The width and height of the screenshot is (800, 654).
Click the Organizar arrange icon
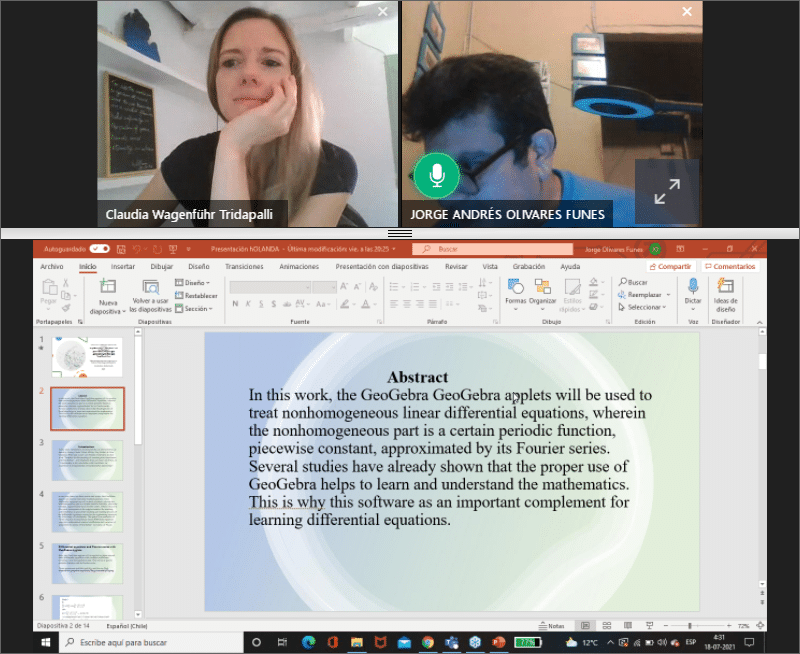543,289
